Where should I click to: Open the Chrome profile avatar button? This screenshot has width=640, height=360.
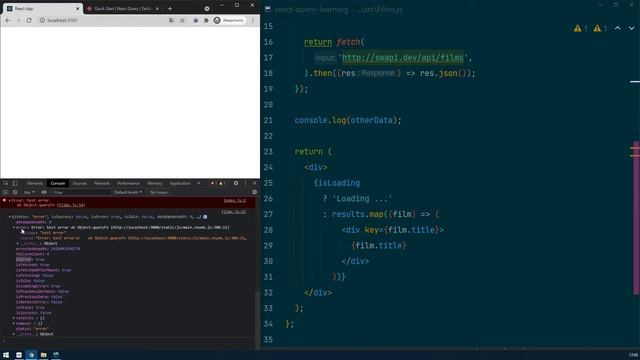229,20
